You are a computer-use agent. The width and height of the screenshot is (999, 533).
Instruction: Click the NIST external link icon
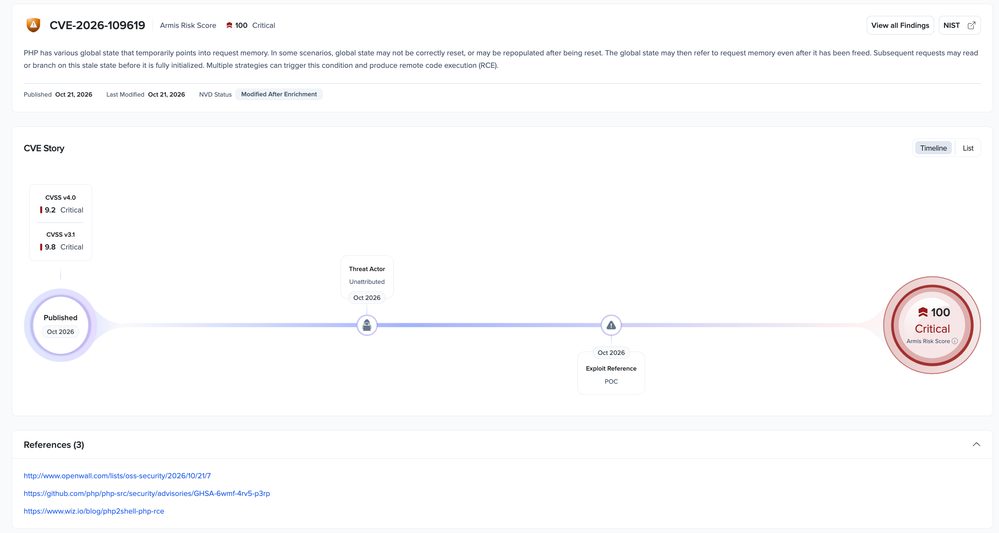click(x=972, y=25)
